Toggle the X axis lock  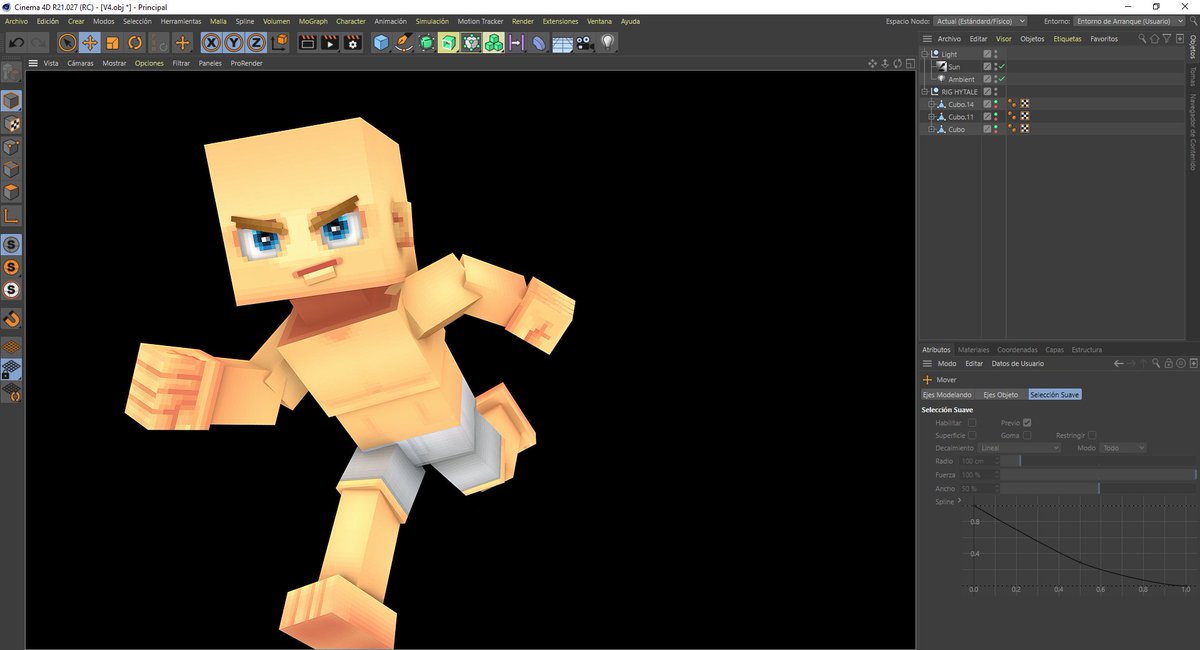[x=211, y=43]
